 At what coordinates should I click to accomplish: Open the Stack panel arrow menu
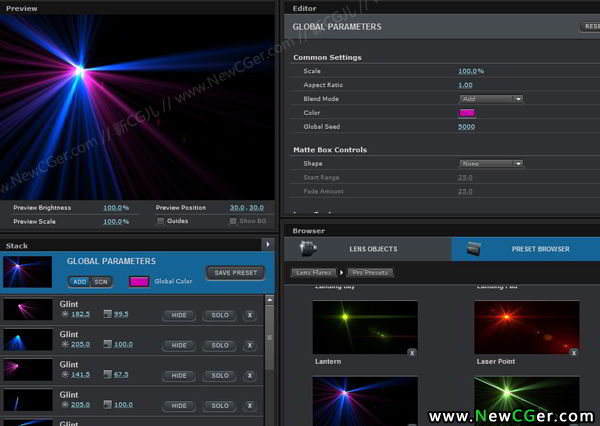tap(267, 244)
